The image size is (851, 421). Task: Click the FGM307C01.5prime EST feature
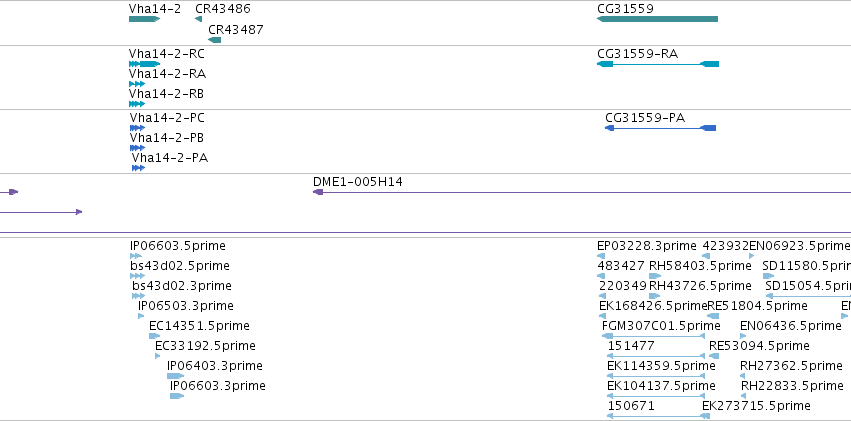654,336
